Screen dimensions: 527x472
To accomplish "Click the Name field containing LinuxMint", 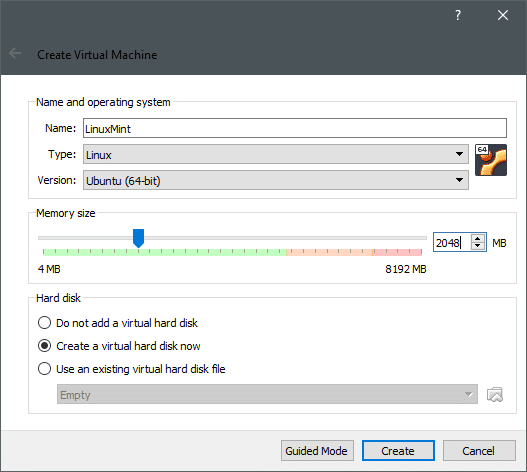I will 295,128.
